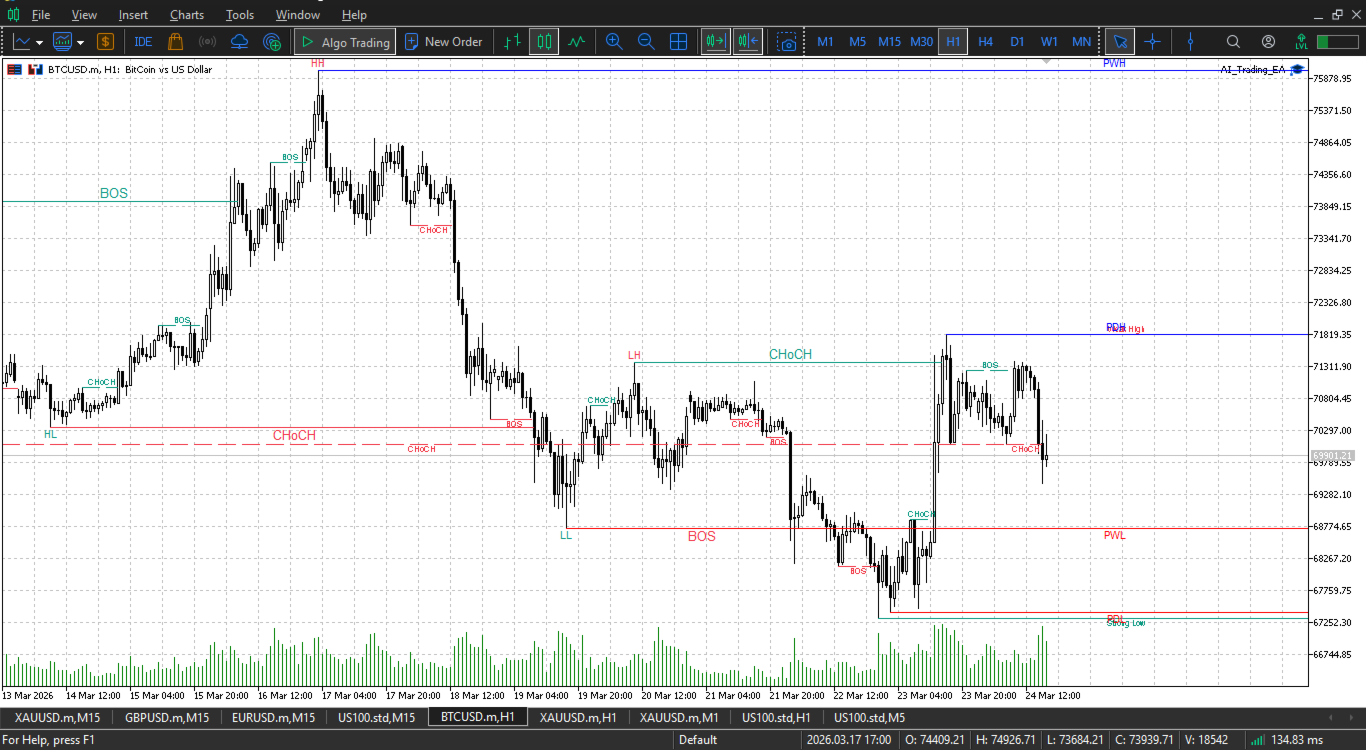The width and height of the screenshot is (1366, 750).
Task: Expand the chart type dropdown arrow
Action: pyautogui.click(x=40, y=43)
